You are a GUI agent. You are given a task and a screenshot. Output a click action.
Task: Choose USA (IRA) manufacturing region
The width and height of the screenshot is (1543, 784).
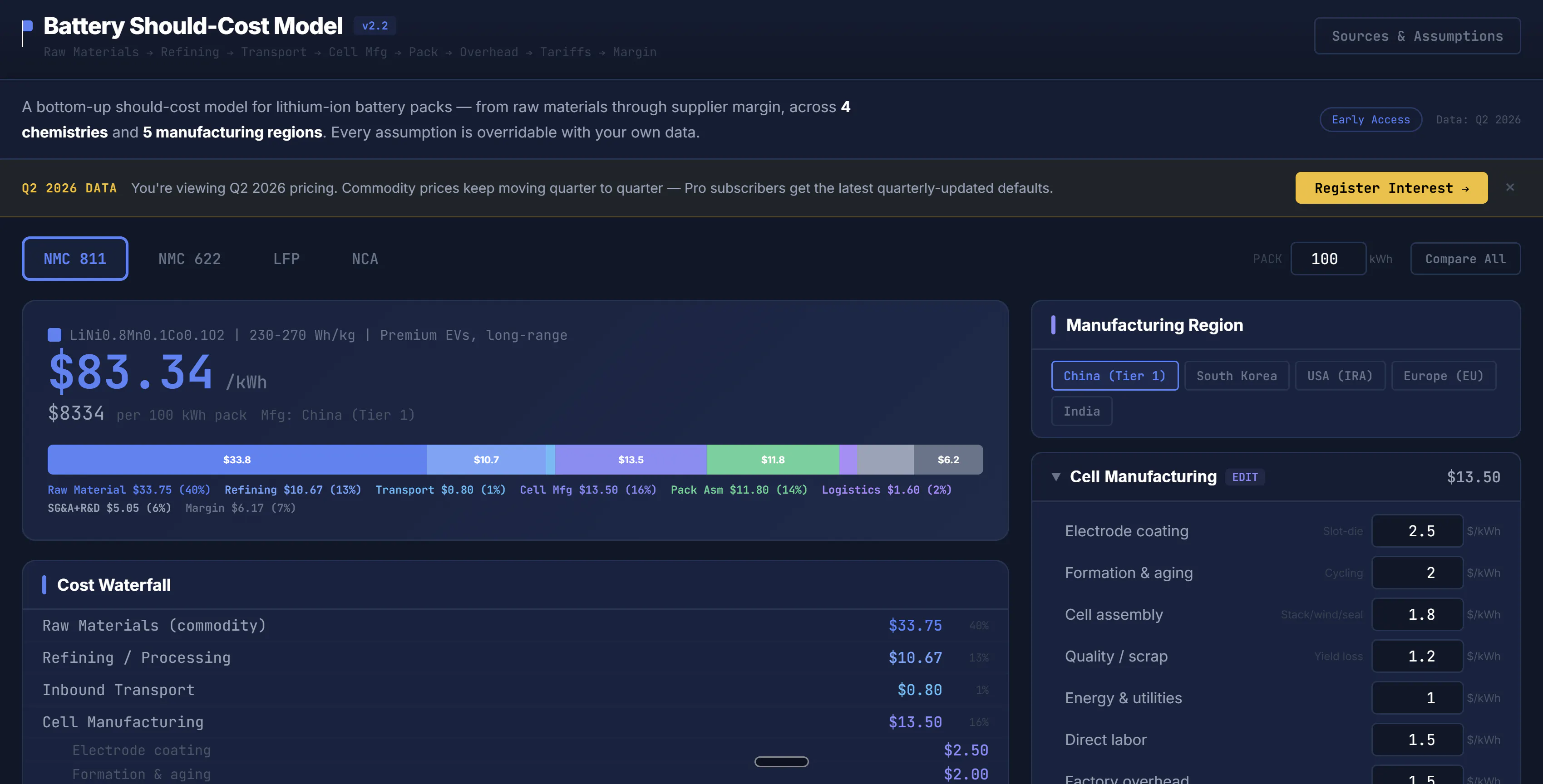pyautogui.click(x=1340, y=376)
